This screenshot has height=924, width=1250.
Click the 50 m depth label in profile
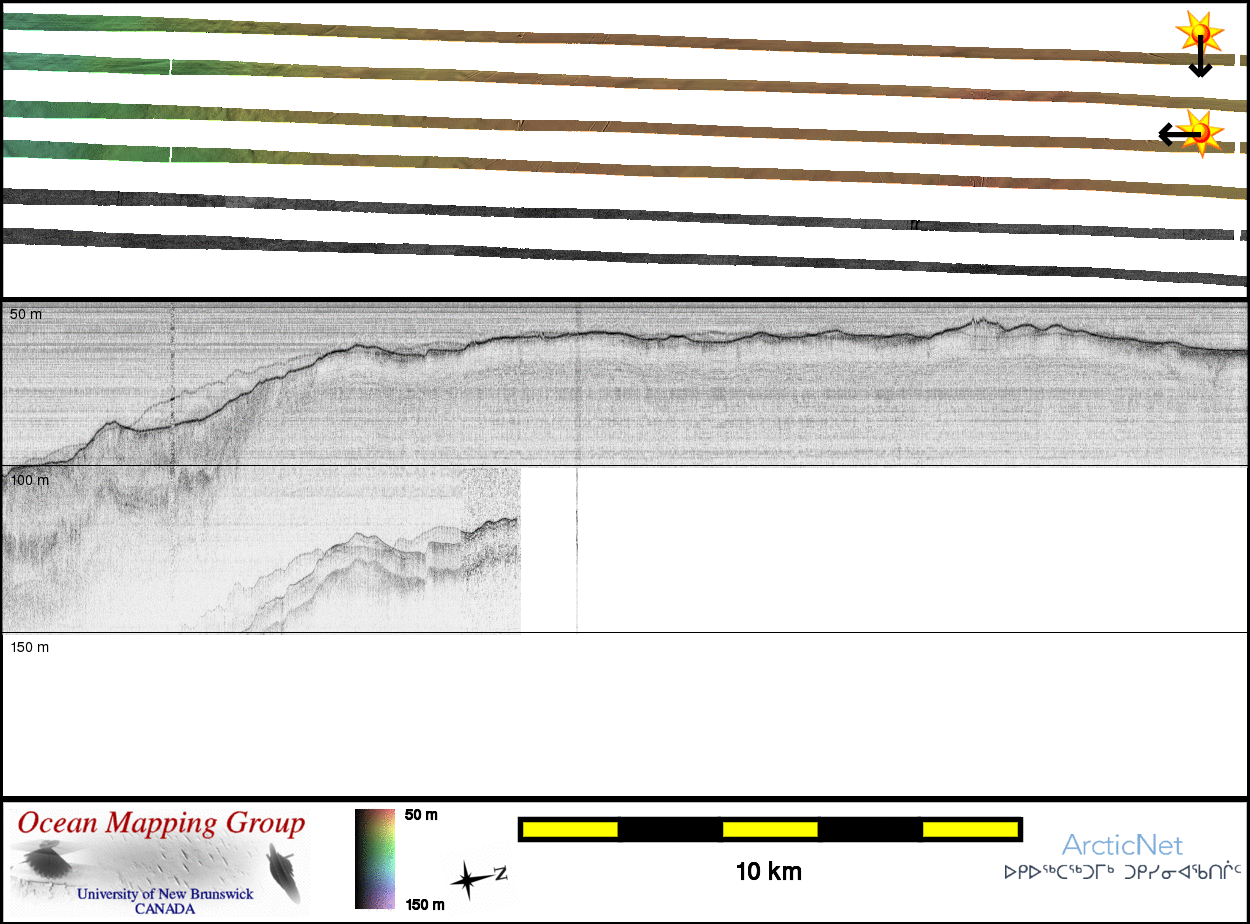27,314
